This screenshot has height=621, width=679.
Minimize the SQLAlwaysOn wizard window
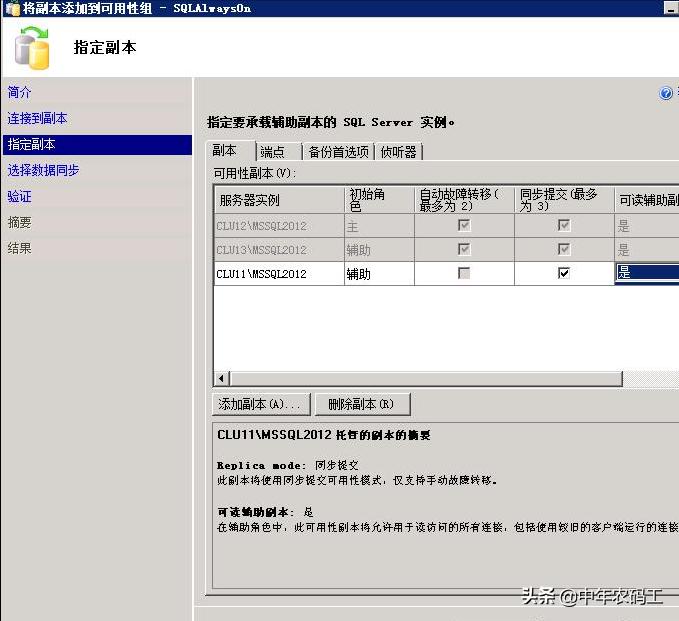coord(670,8)
